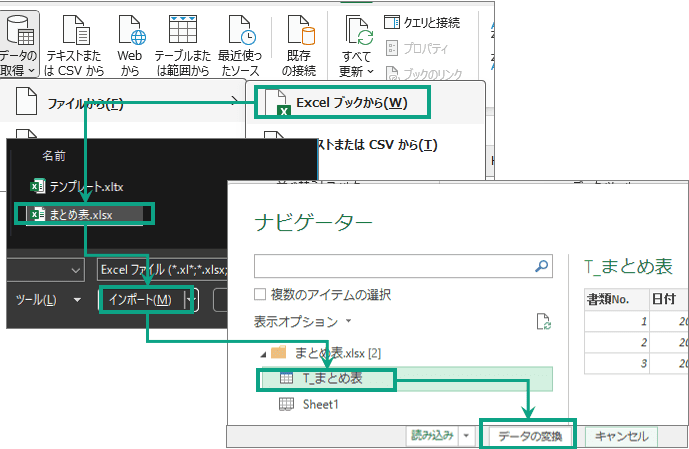
Task: Open the file name combo box arrow
Action: point(76,270)
